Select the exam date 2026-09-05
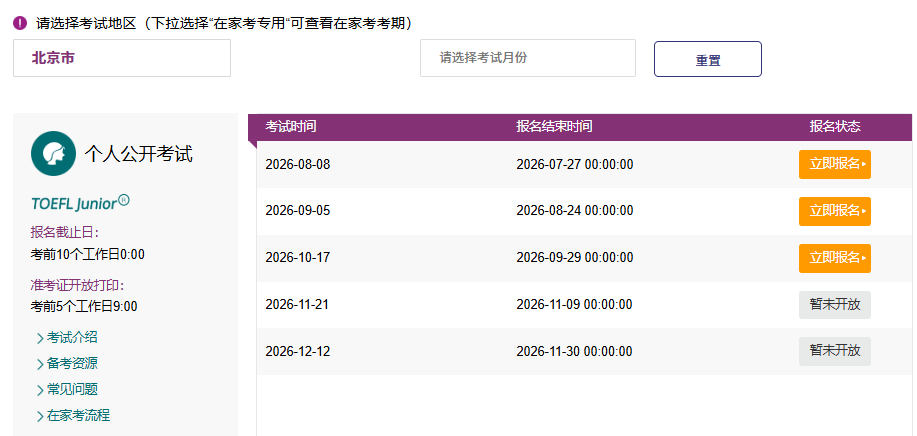Screen dimensions: 917x436 pos(298,211)
